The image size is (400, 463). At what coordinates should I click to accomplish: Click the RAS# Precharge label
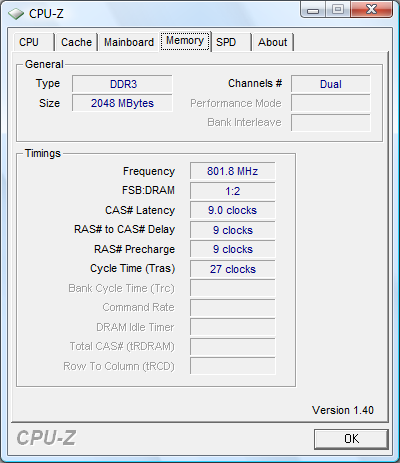[x=134, y=249]
